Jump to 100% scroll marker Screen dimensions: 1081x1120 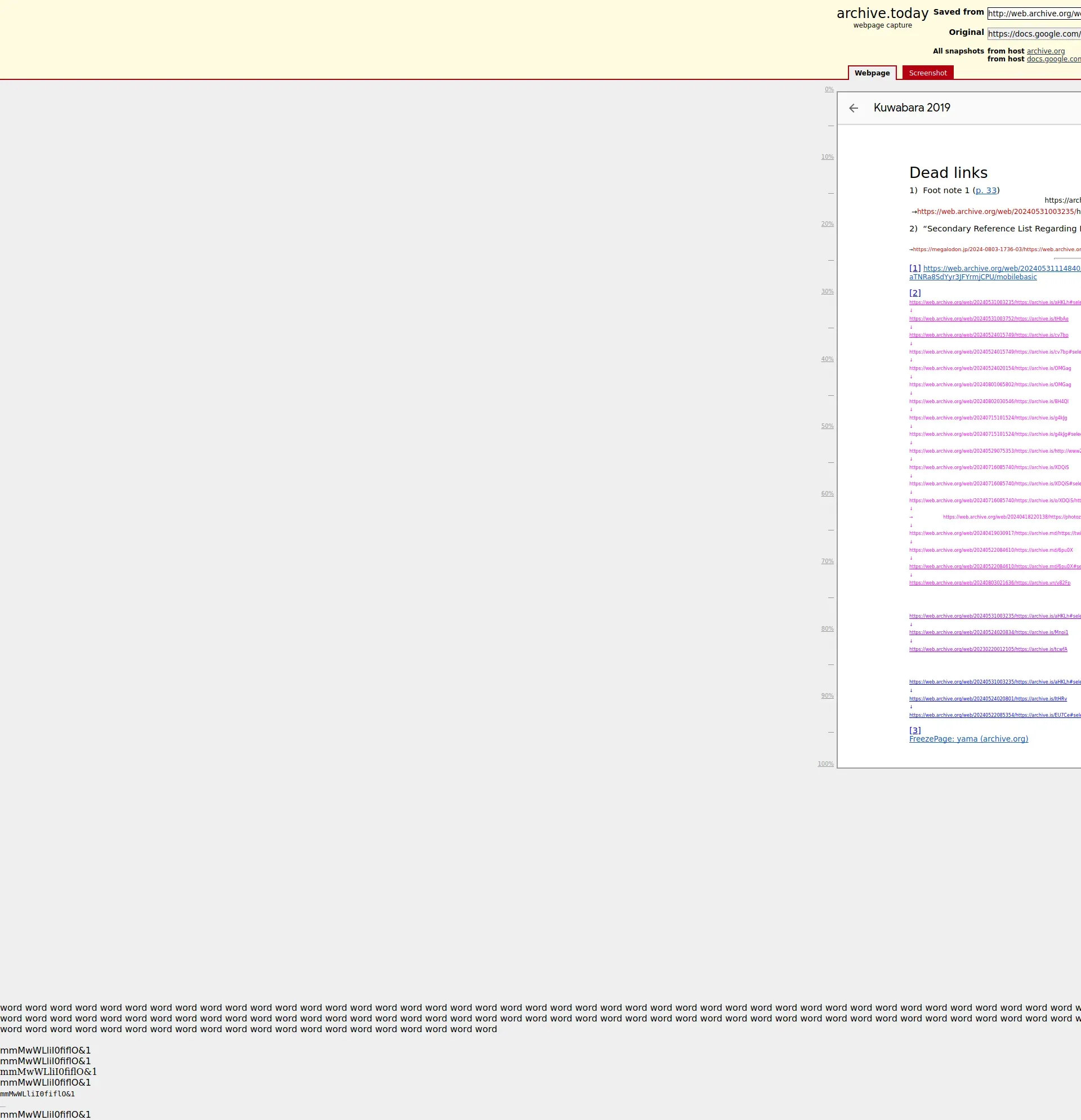click(x=825, y=764)
